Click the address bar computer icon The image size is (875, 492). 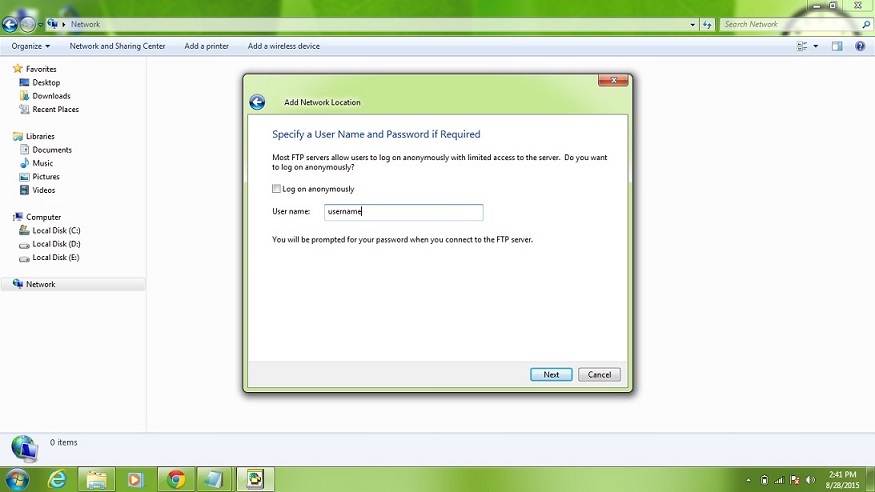click(52, 24)
